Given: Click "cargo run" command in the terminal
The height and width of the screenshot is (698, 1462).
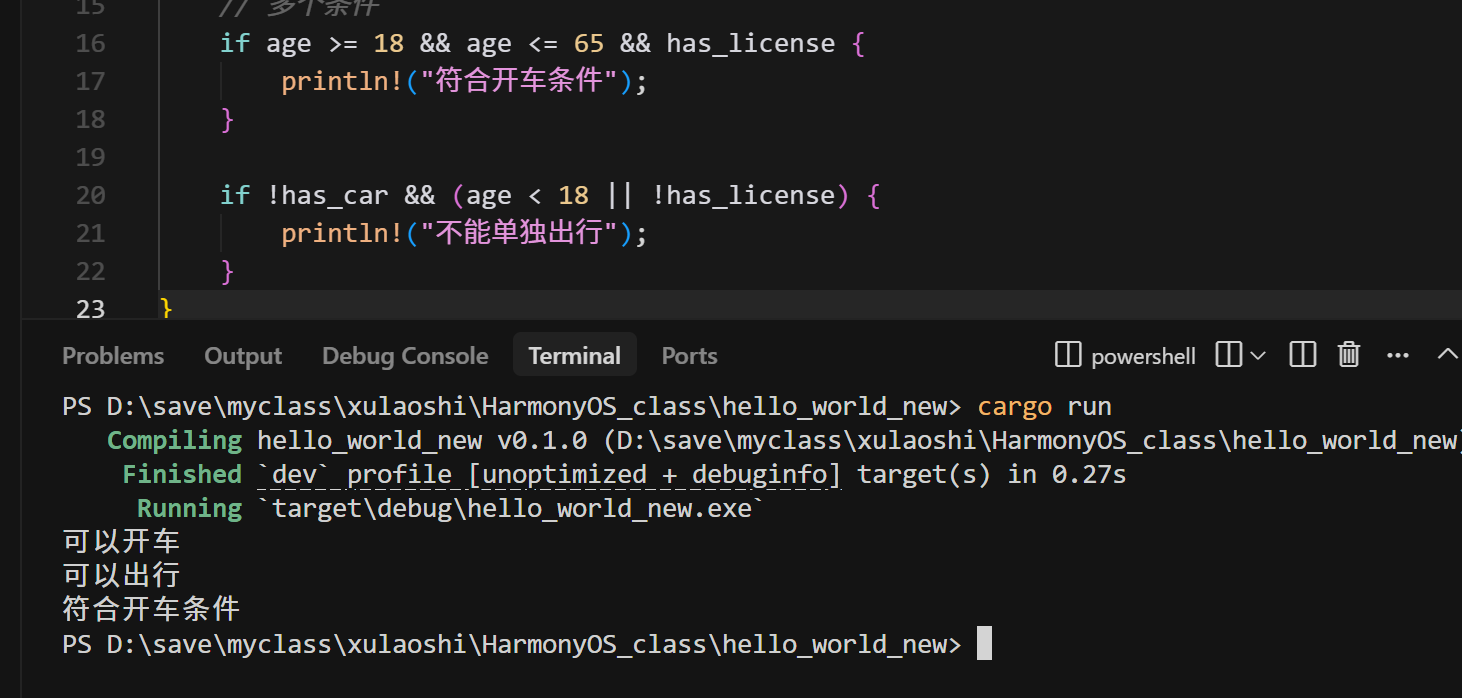Looking at the screenshot, I should (x=1045, y=407).
